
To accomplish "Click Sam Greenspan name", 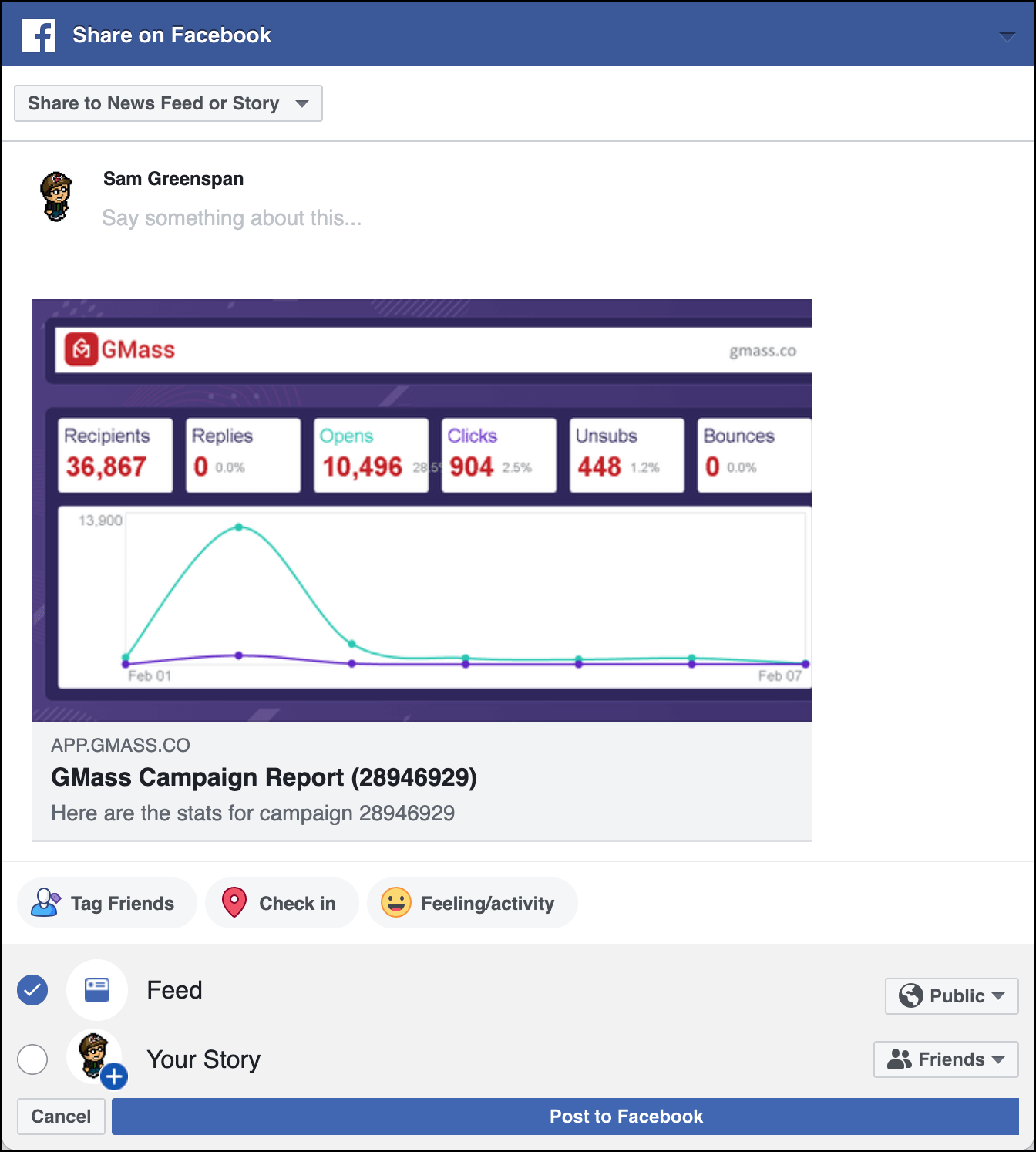I will [173, 179].
